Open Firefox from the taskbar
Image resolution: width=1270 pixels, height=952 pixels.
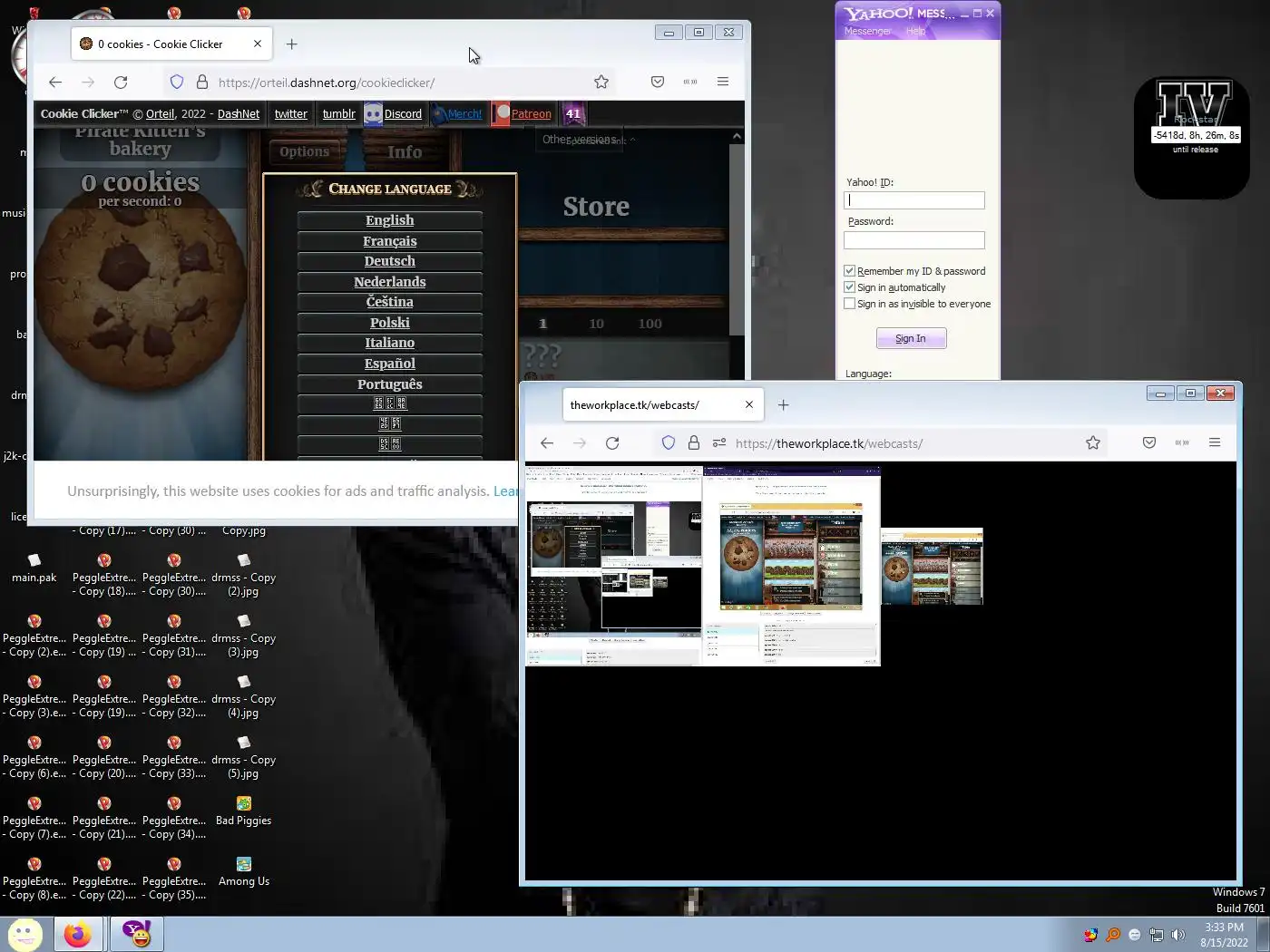click(x=78, y=934)
